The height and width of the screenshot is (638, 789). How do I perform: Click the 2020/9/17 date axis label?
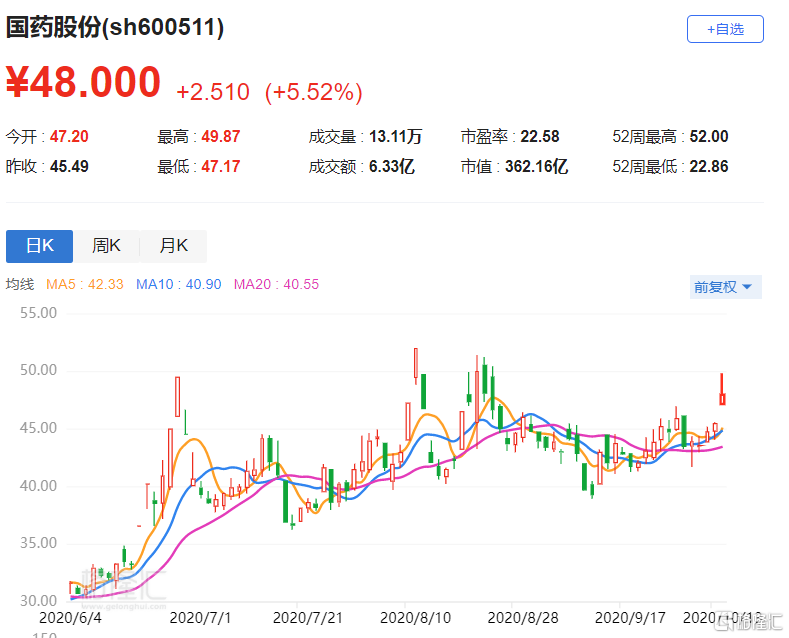(630, 618)
